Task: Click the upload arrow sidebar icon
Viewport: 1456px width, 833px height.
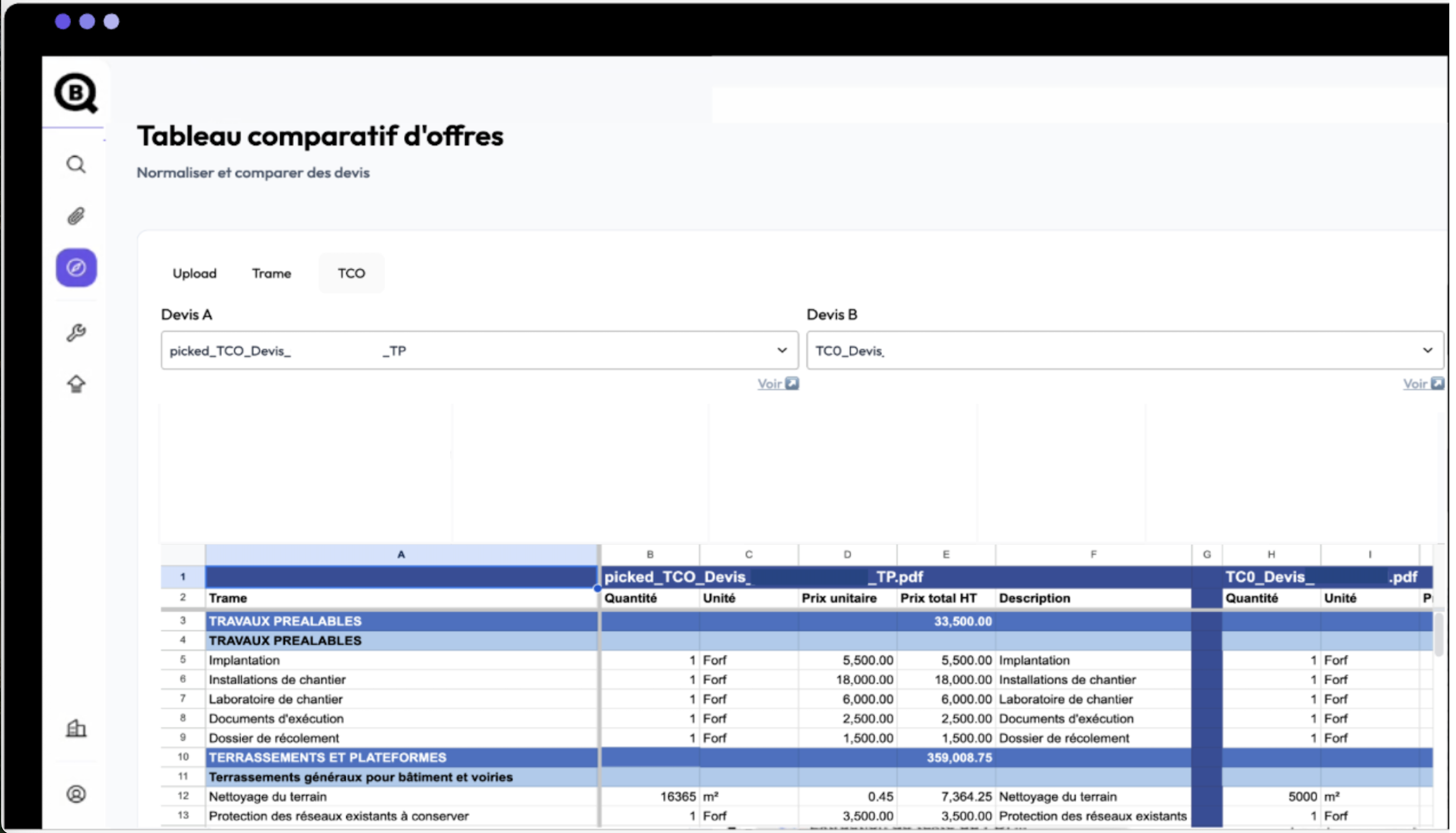Action: (x=76, y=384)
